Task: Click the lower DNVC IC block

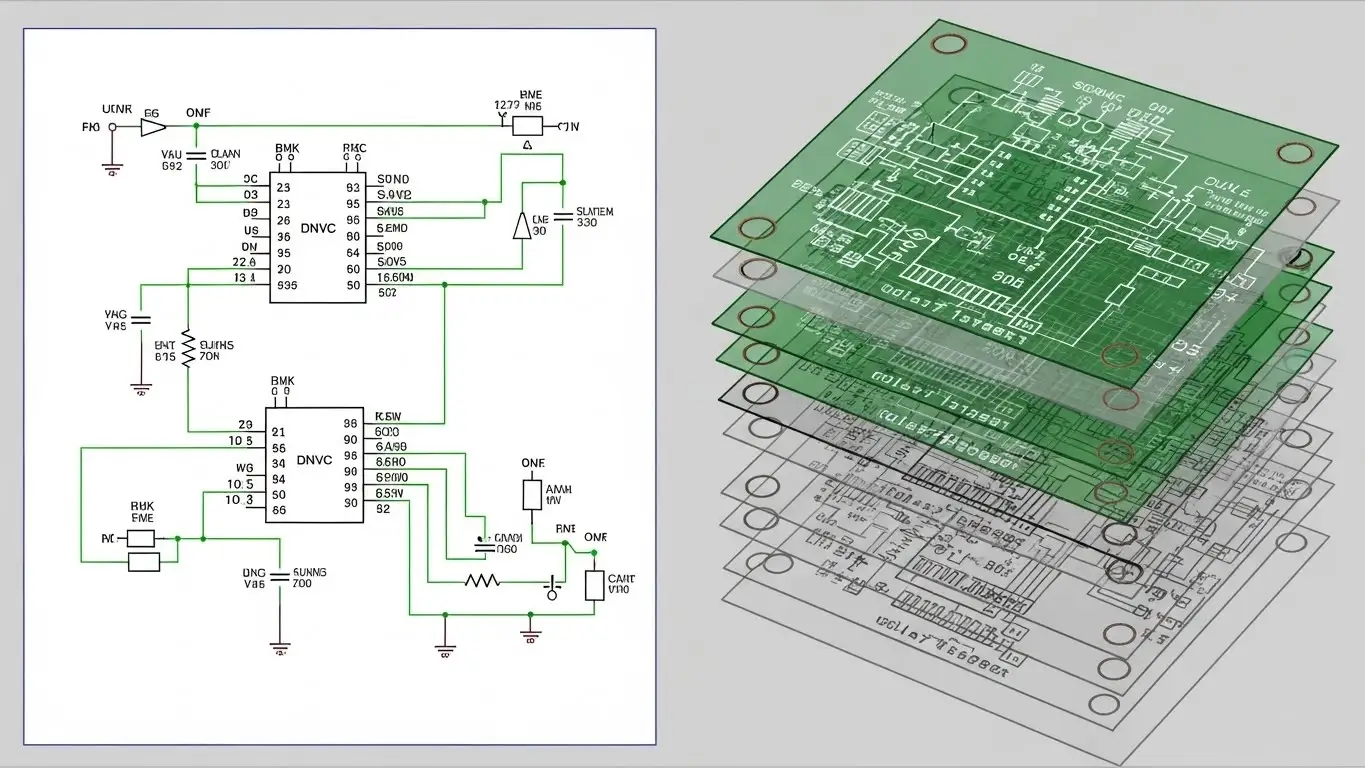Action: coord(313,460)
